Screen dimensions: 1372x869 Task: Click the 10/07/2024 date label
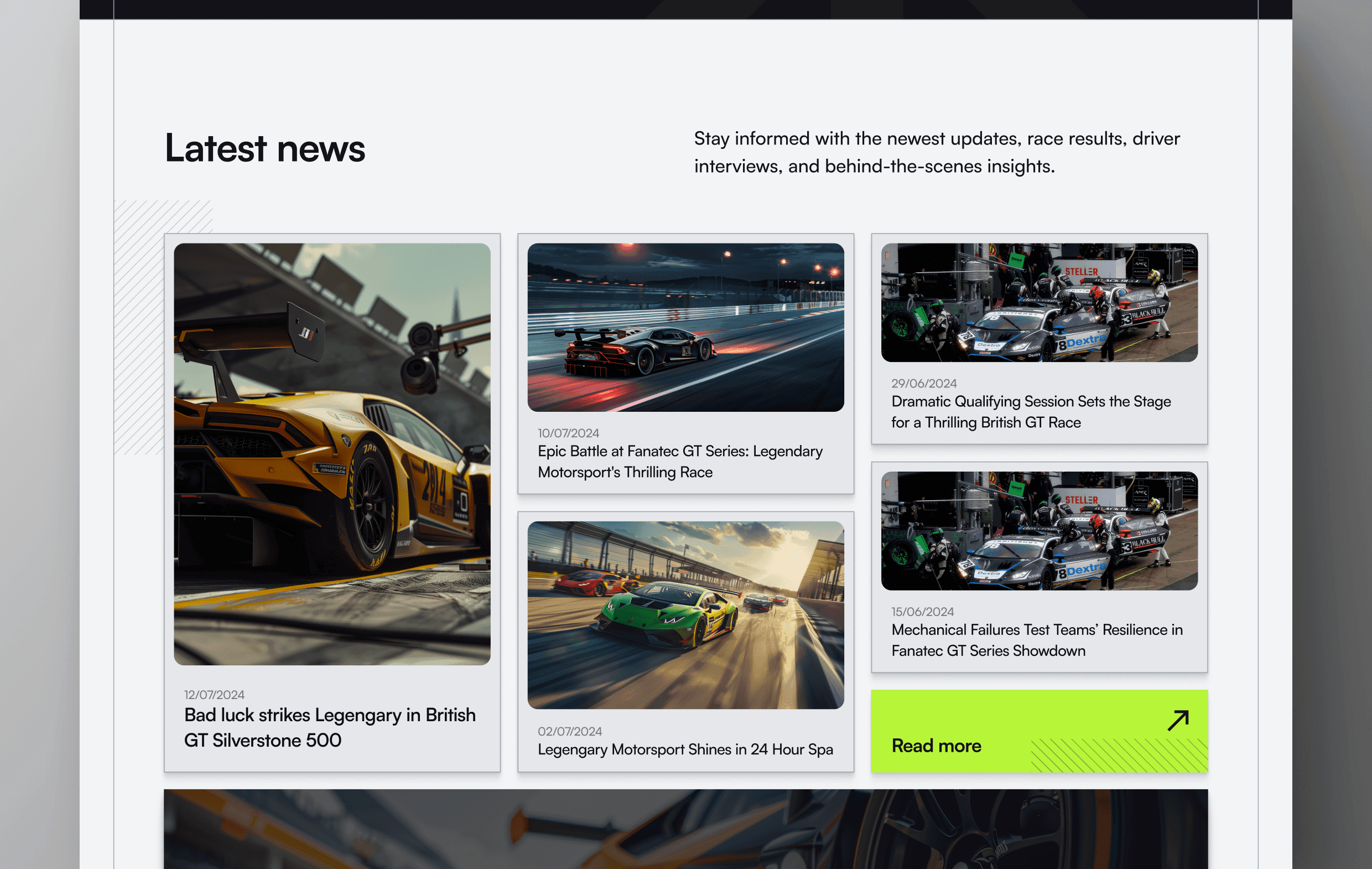568,433
